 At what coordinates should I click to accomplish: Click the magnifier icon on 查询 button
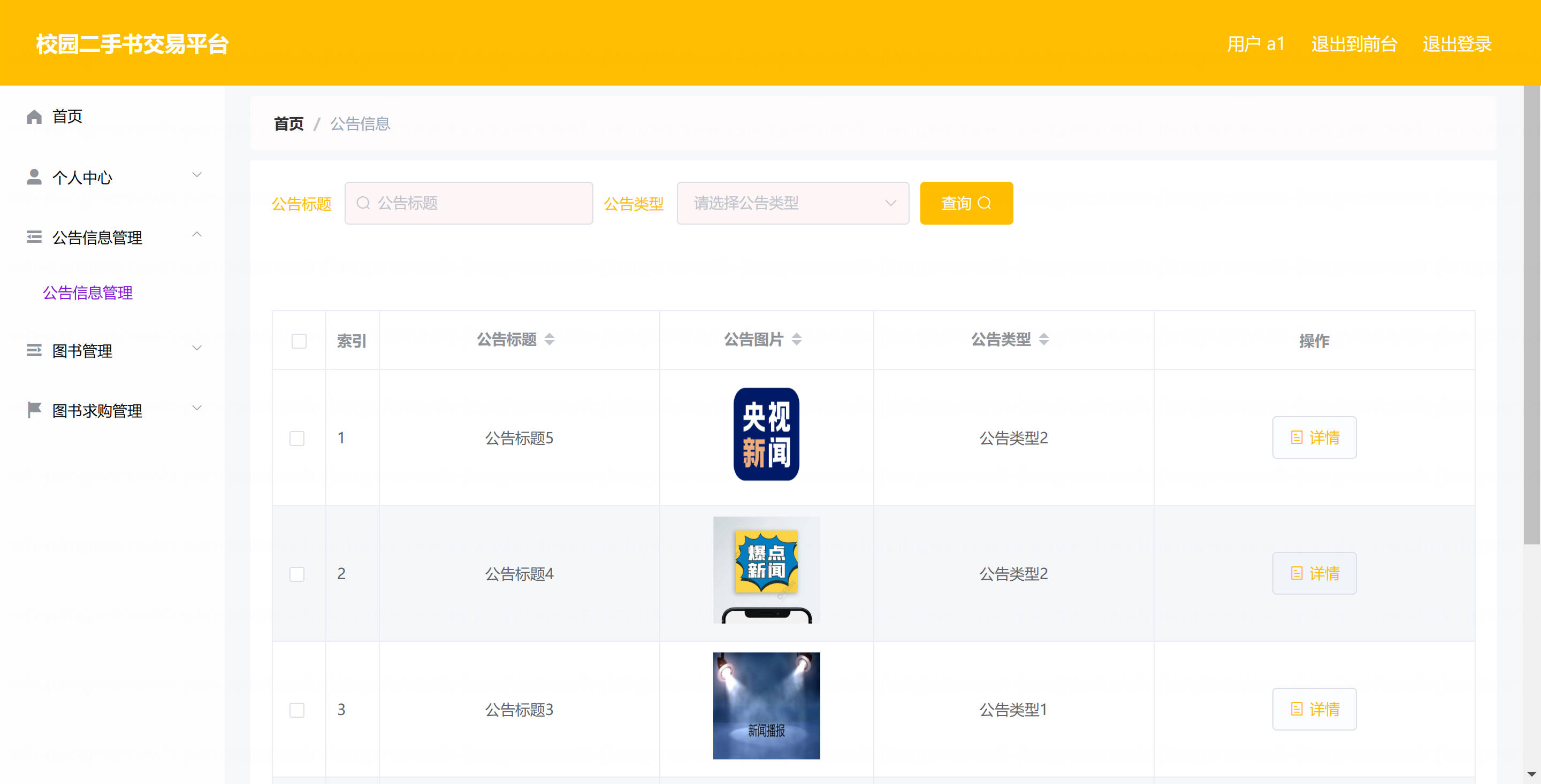click(984, 203)
